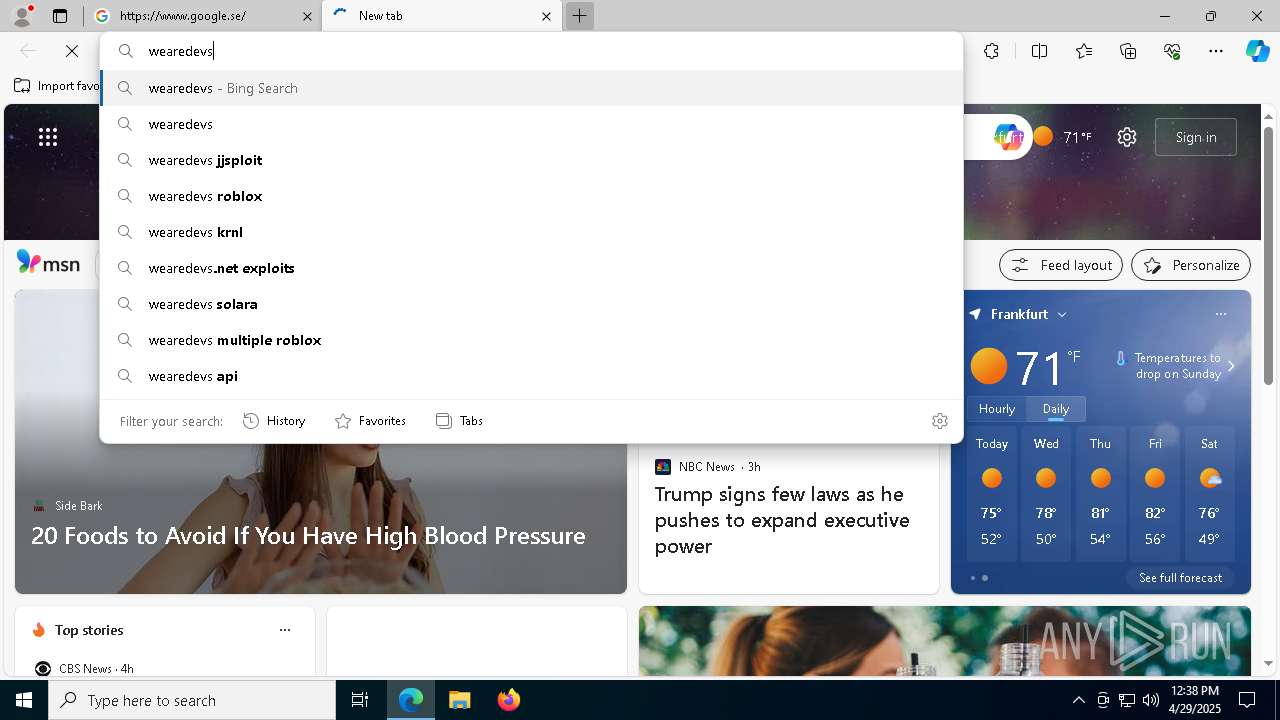Open Browser essentials icon
The image size is (1280, 720).
pyautogui.click(x=1172, y=51)
